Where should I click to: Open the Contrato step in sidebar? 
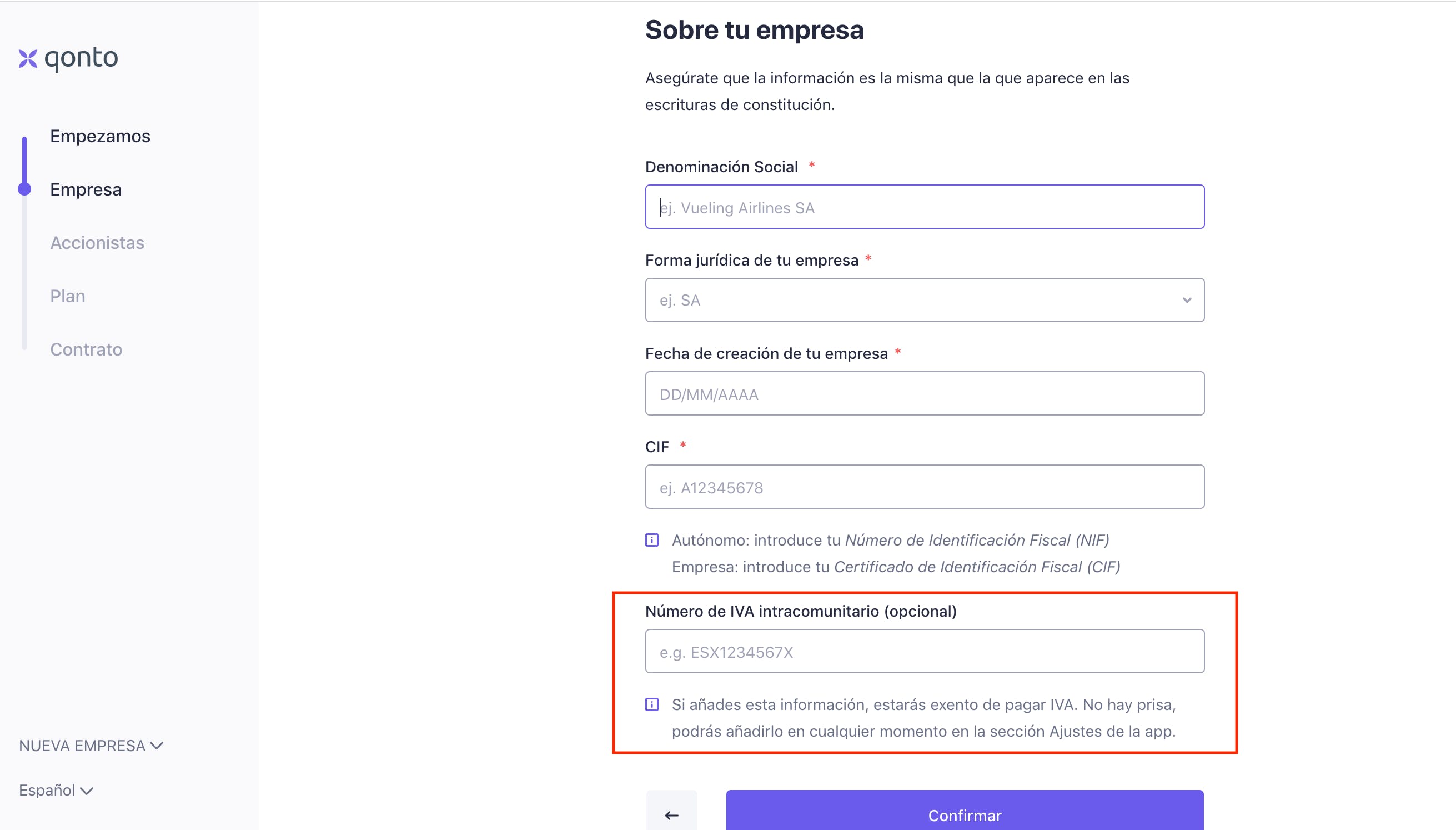pos(86,349)
